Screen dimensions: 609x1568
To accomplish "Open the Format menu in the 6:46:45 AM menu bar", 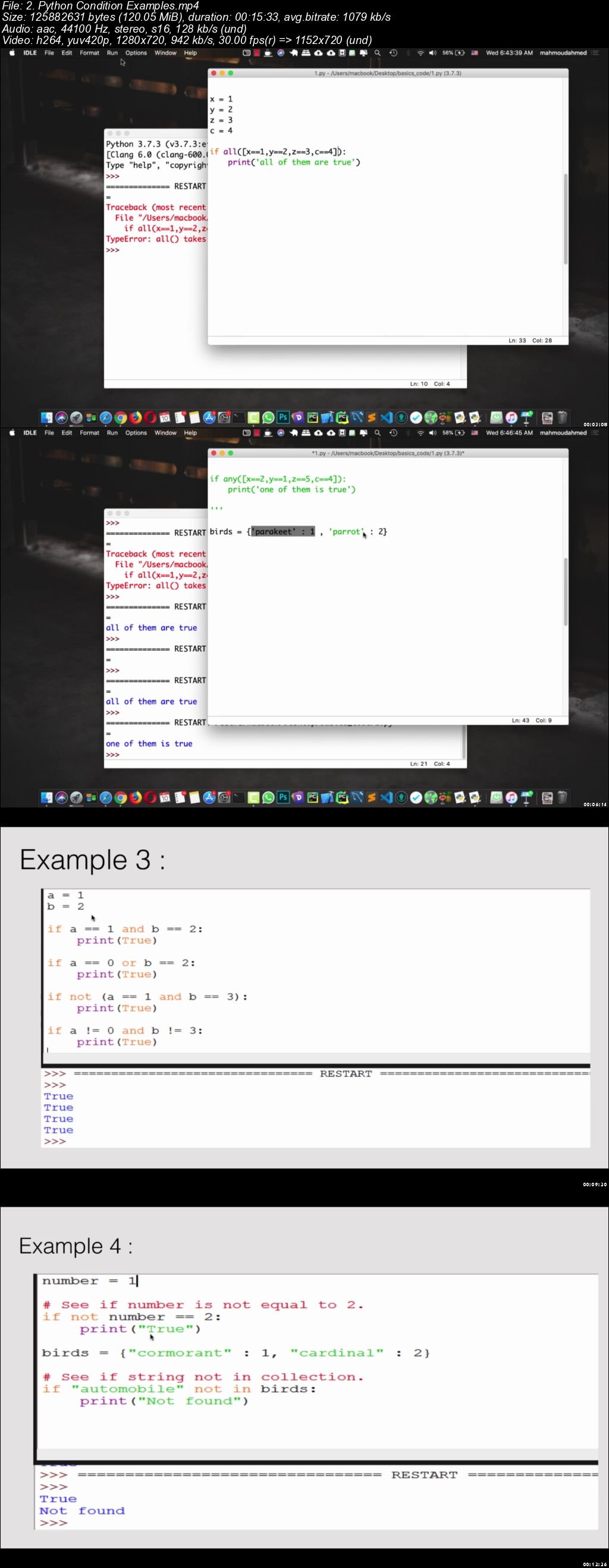I will pyautogui.click(x=89, y=433).
